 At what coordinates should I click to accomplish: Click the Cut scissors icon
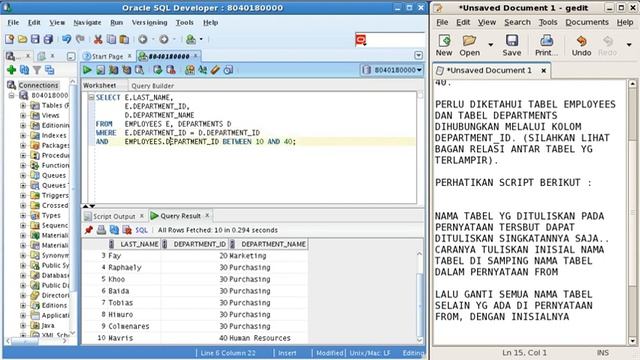pyautogui.click(x=98, y=39)
